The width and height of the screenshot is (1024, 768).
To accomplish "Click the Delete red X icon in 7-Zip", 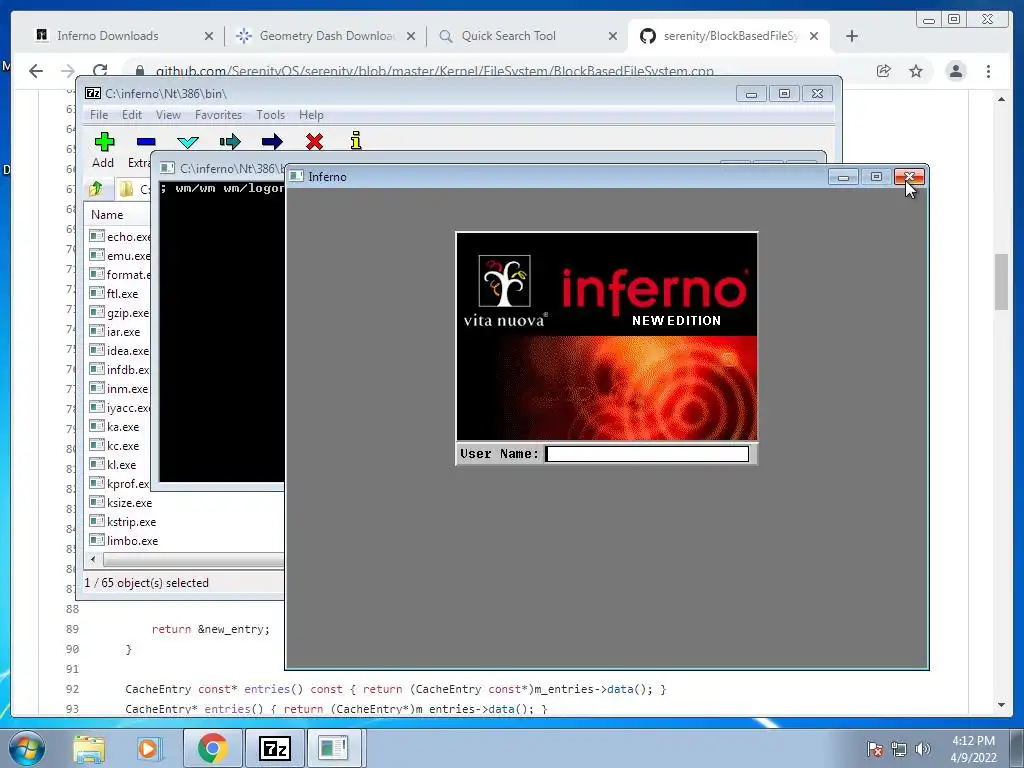I will pyautogui.click(x=314, y=141).
